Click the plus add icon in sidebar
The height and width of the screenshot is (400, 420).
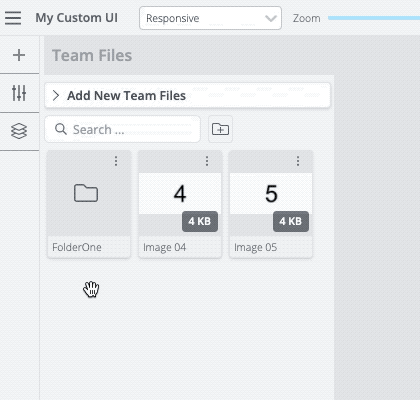coord(19,55)
